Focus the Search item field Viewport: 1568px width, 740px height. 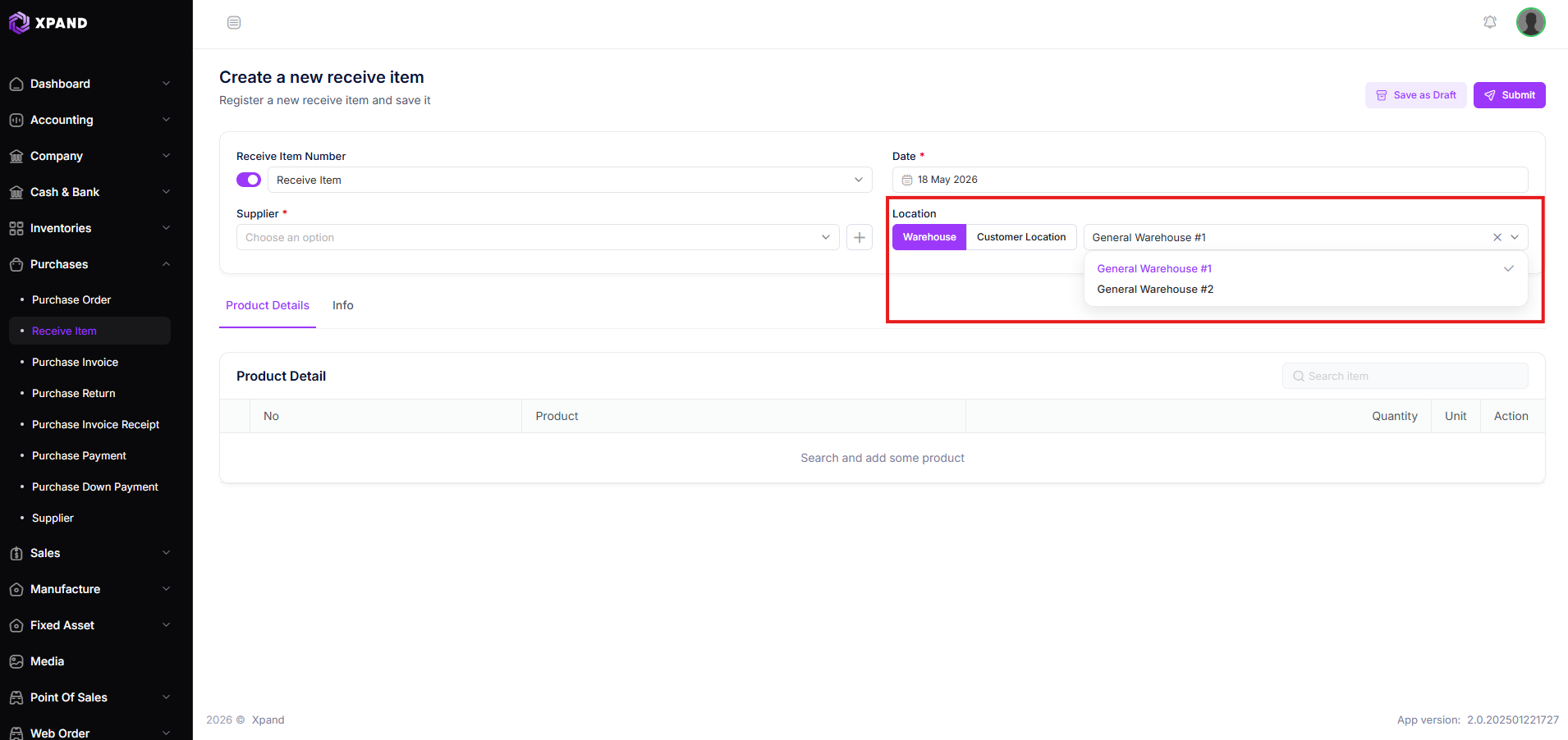click(x=1405, y=376)
